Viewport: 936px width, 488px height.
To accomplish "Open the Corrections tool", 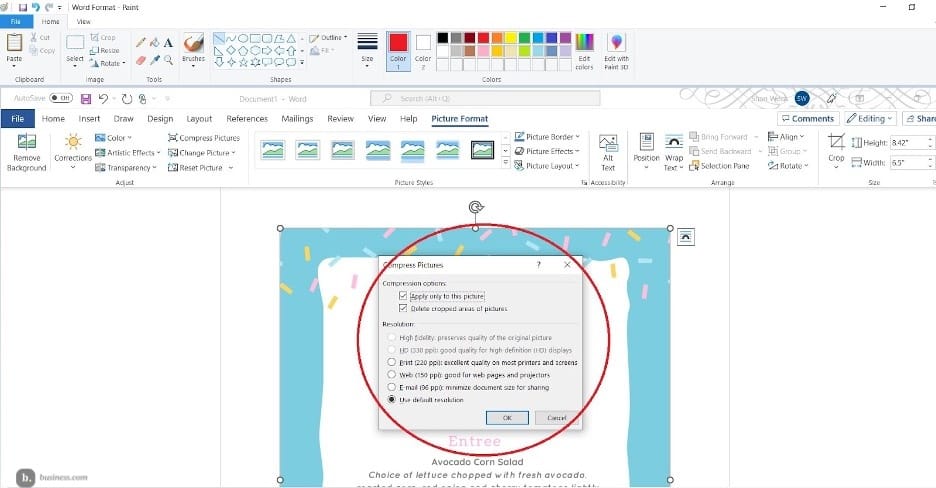I will point(72,143).
